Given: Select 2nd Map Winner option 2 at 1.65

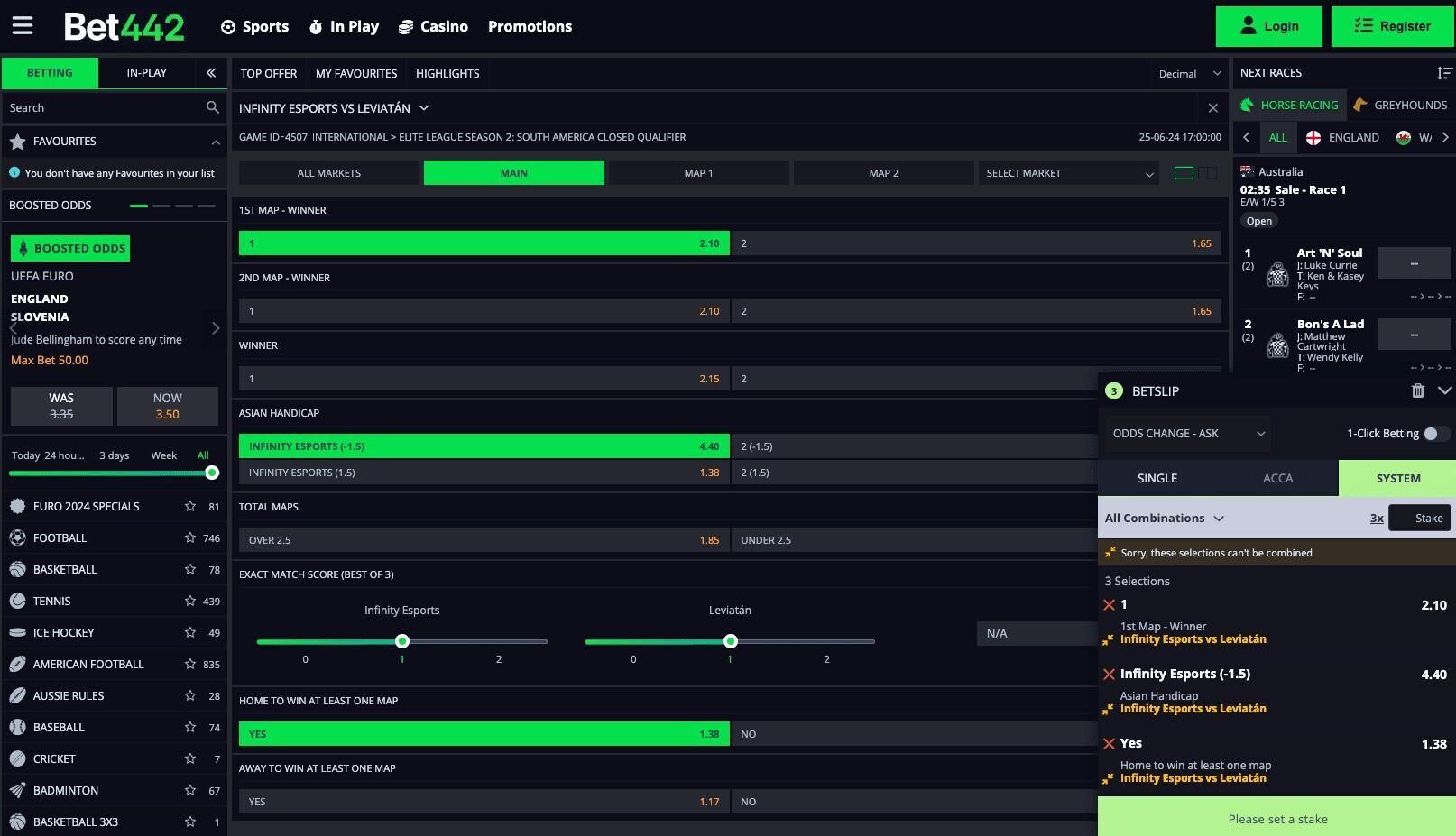Looking at the screenshot, I should (x=976, y=311).
